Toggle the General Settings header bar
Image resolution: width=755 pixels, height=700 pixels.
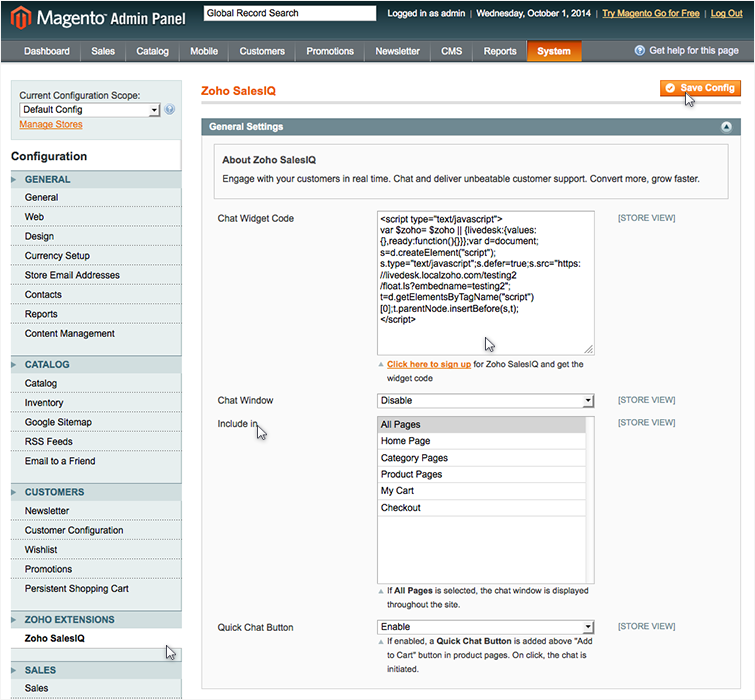(x=470, y=127)
